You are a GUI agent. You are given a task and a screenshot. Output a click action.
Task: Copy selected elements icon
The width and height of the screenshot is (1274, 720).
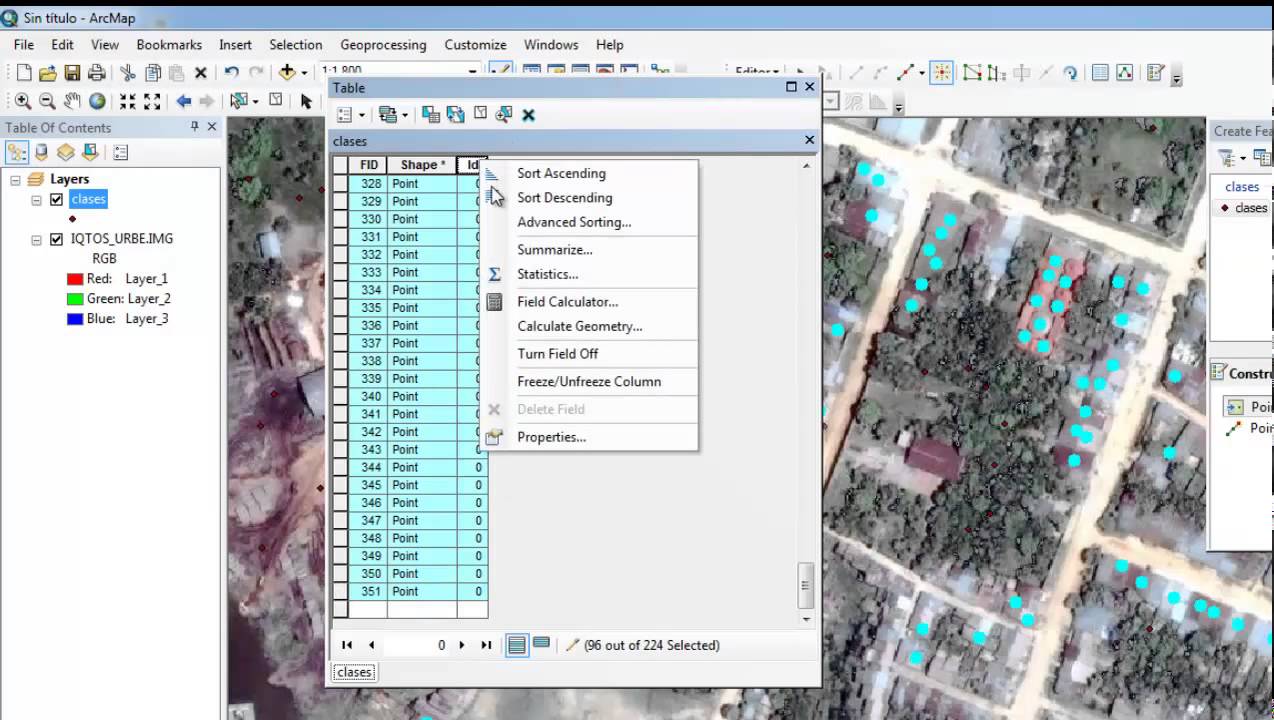click(153, 73)
